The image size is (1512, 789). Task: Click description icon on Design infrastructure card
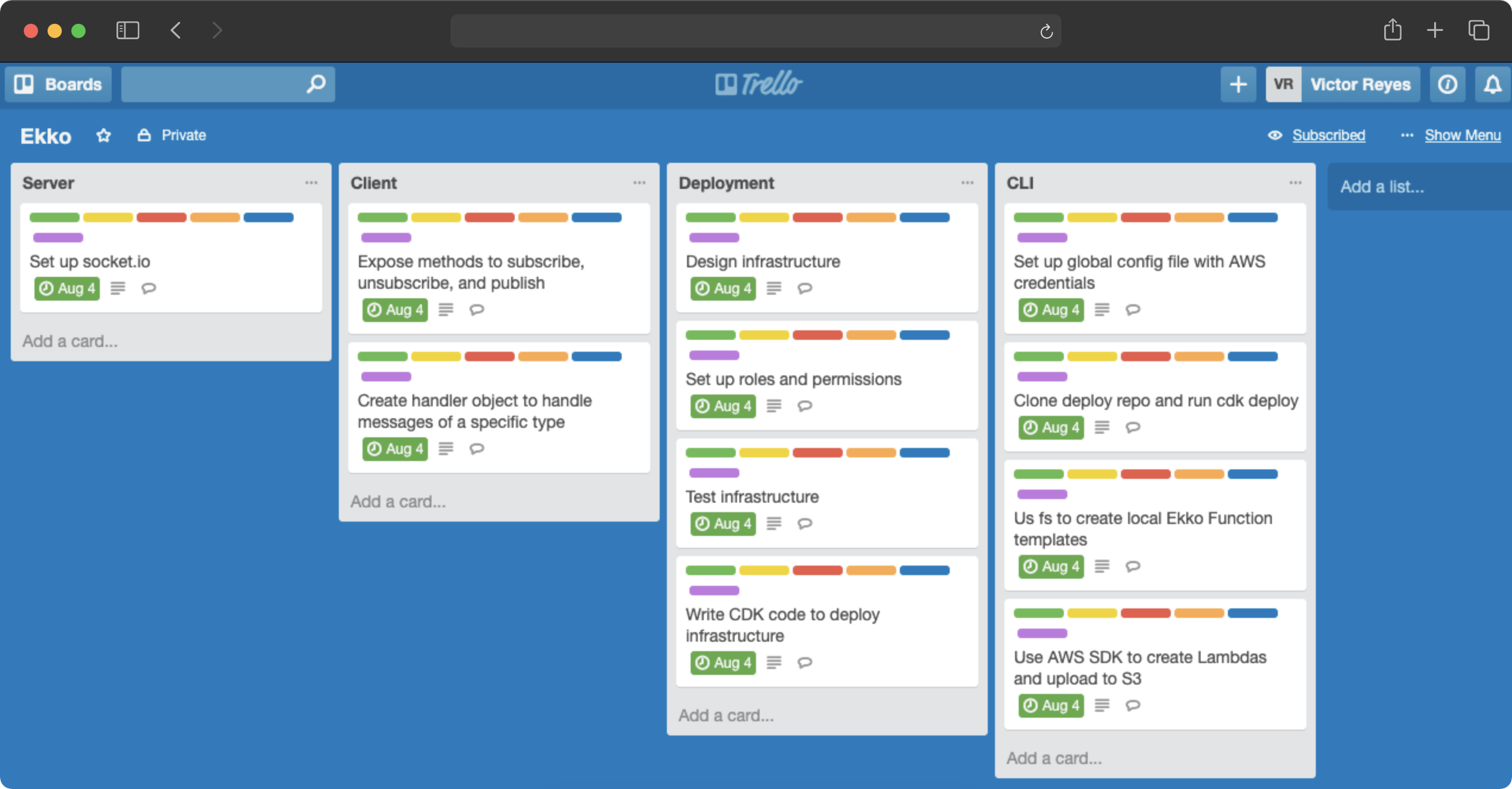[x=774, y=289]
